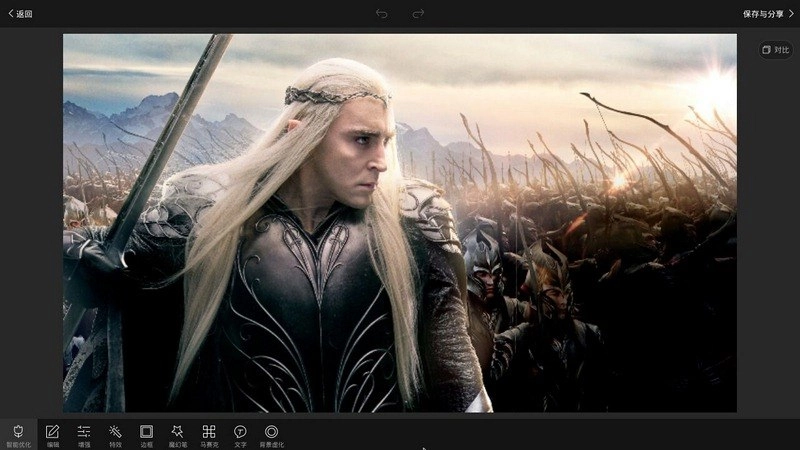
Task: Toggle the 对比 compare view
Action: coord(775,50)
